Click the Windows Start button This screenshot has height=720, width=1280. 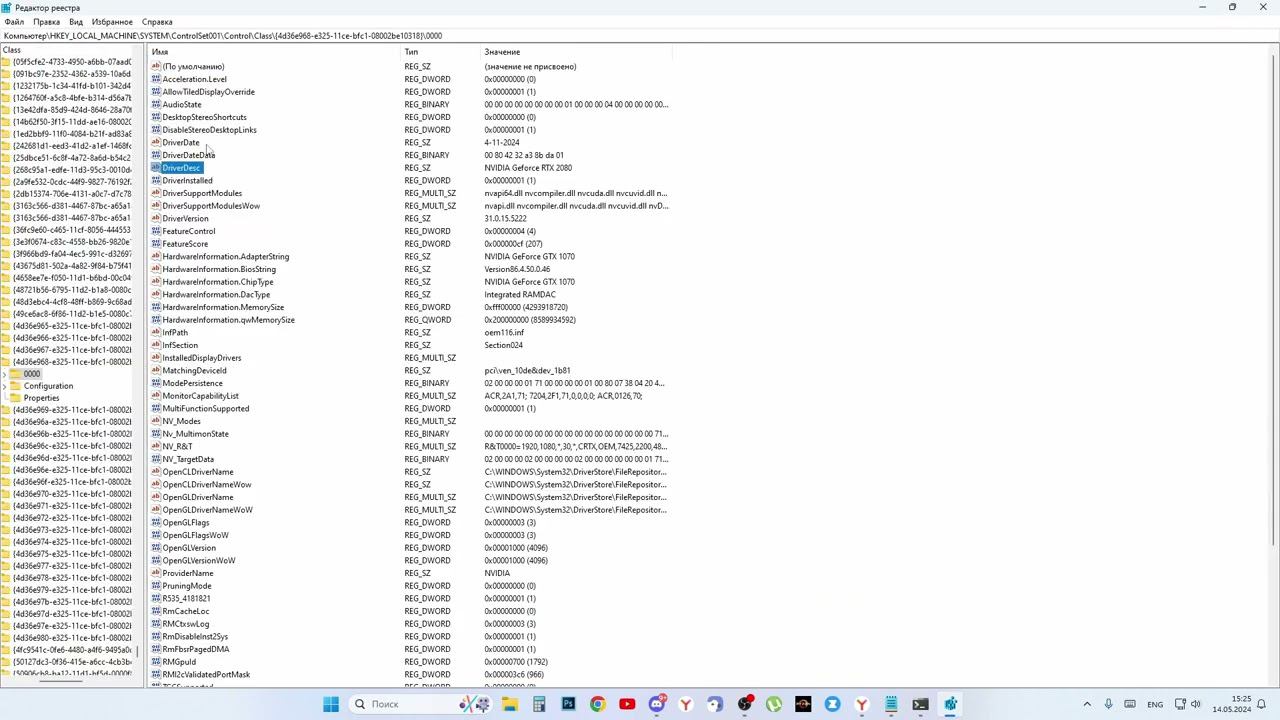pyautogui.click(x=331, y=704)
